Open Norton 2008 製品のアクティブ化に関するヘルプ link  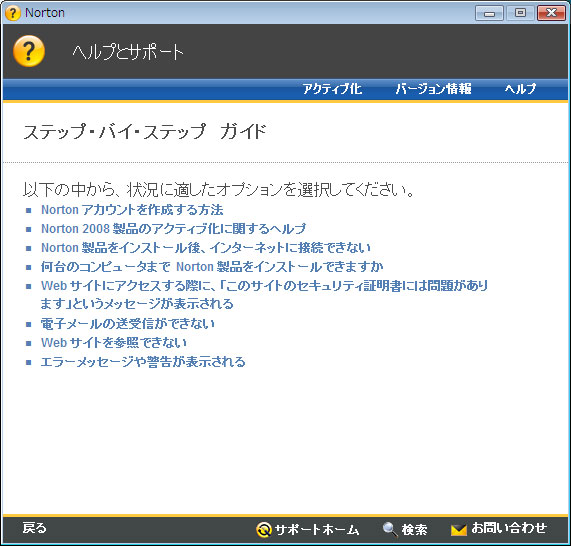click(173, 229)
